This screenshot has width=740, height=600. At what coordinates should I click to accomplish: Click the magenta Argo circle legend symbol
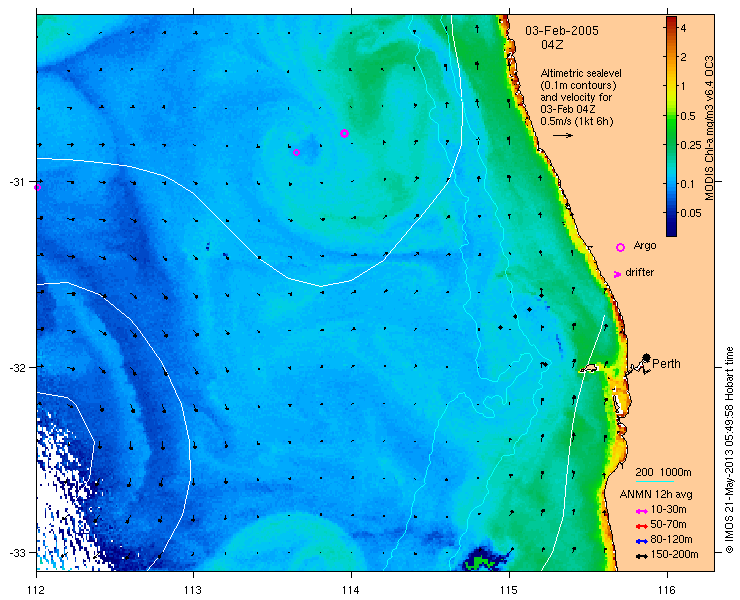click(621, 247)
